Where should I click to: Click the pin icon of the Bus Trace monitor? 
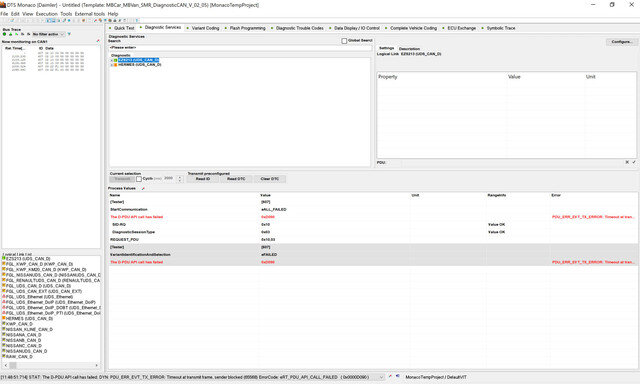click(x=98, y=41)
